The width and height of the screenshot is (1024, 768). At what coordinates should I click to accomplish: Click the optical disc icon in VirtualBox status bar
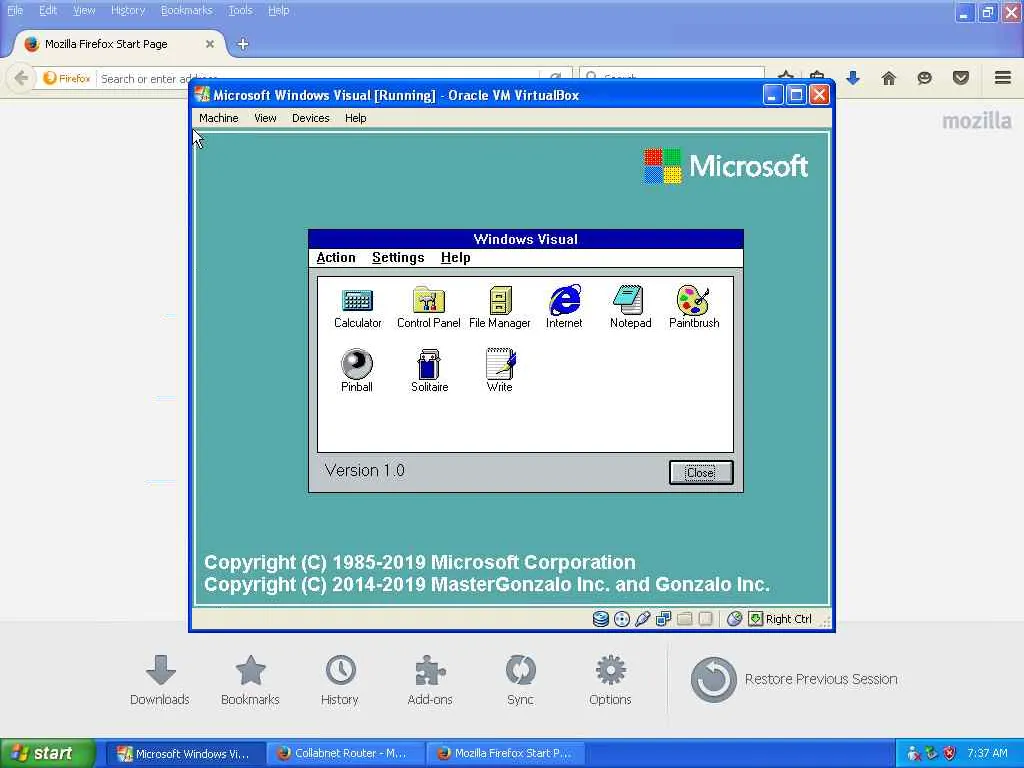[x=622, y=618]
